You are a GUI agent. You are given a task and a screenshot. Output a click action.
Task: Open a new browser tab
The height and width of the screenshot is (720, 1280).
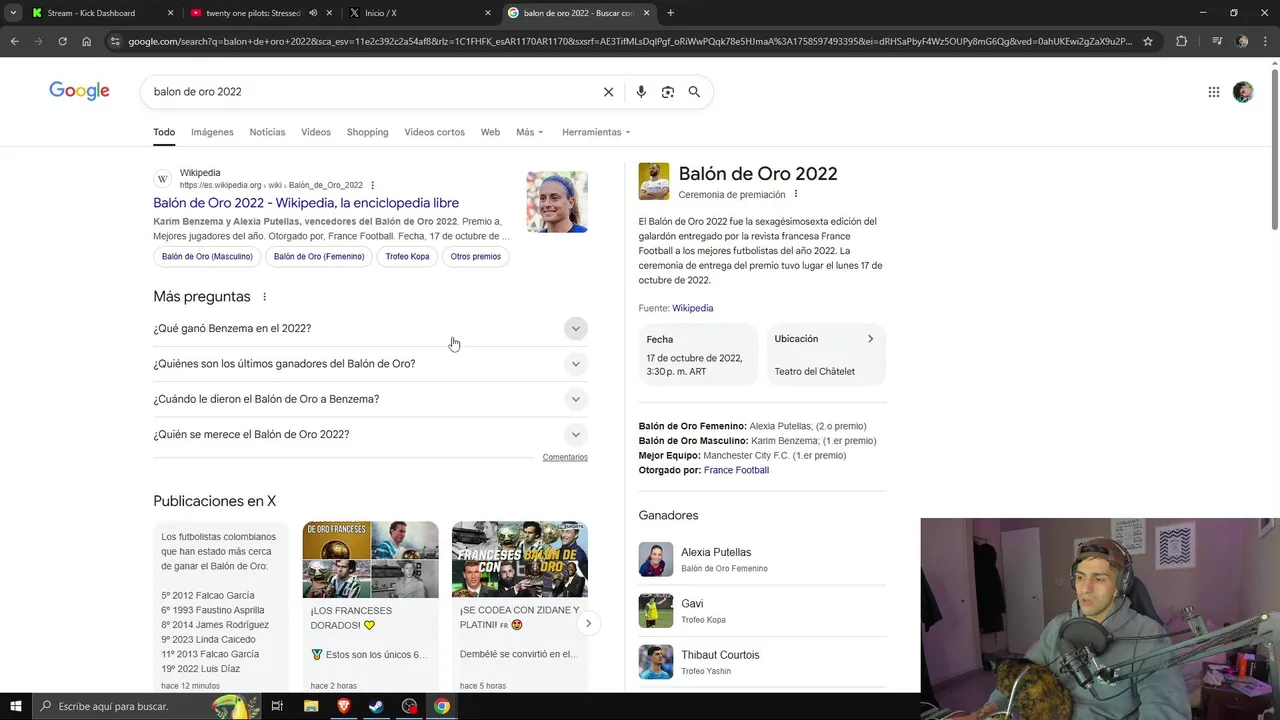pos(670,13)
